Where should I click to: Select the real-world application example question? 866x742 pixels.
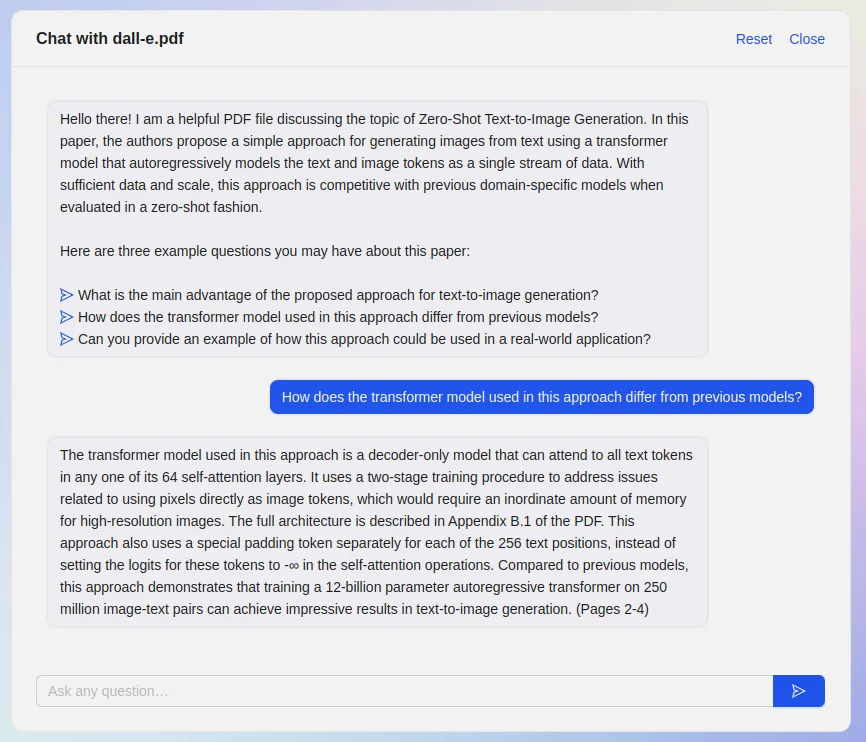pyautogui.click(x=364, y=339)
